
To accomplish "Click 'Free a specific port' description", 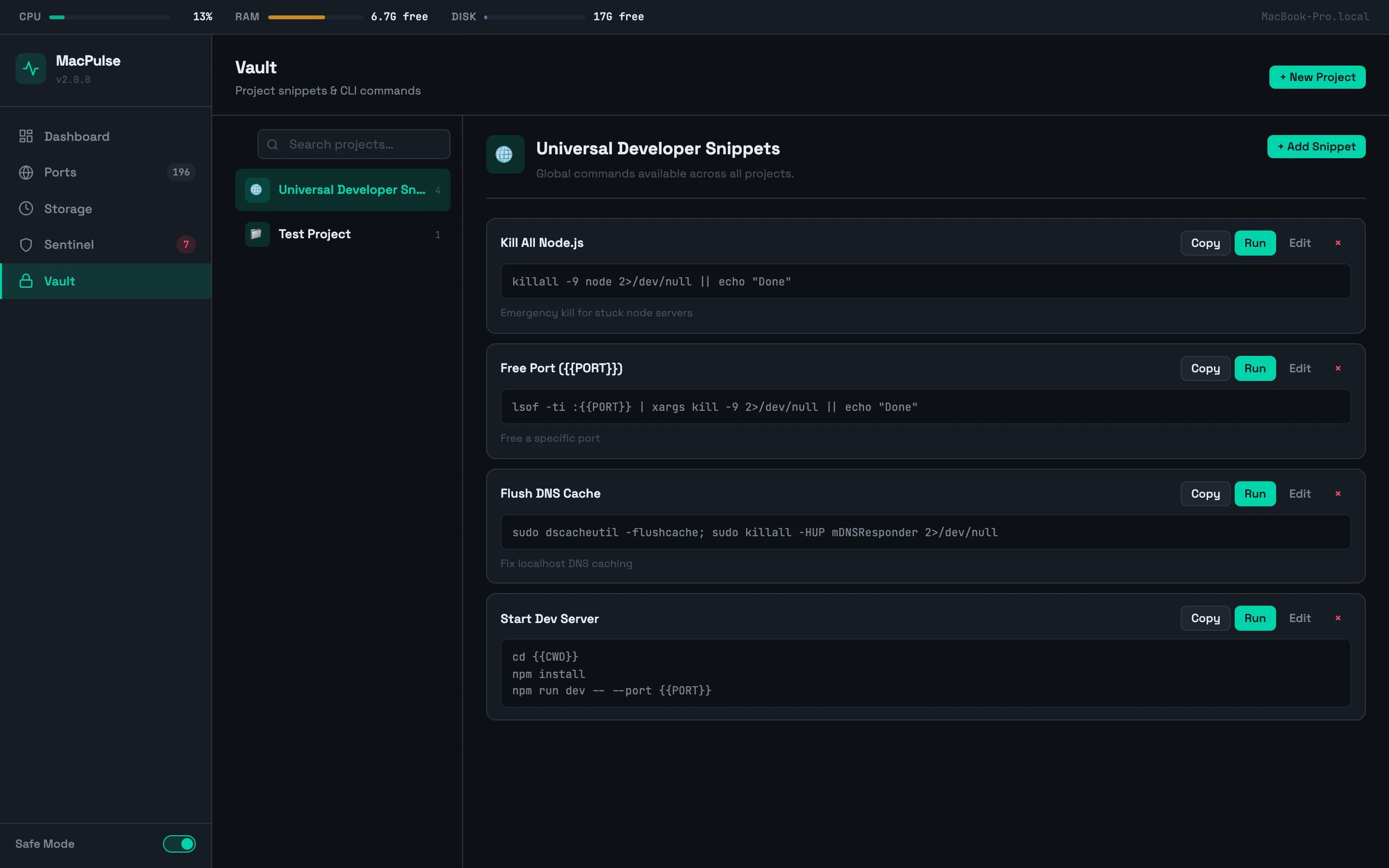I will click(x=550, y=438).
